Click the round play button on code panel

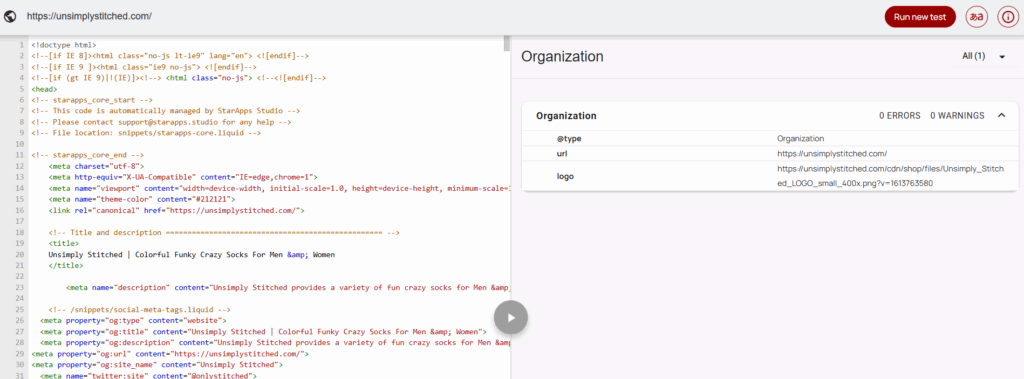(511, 318)
